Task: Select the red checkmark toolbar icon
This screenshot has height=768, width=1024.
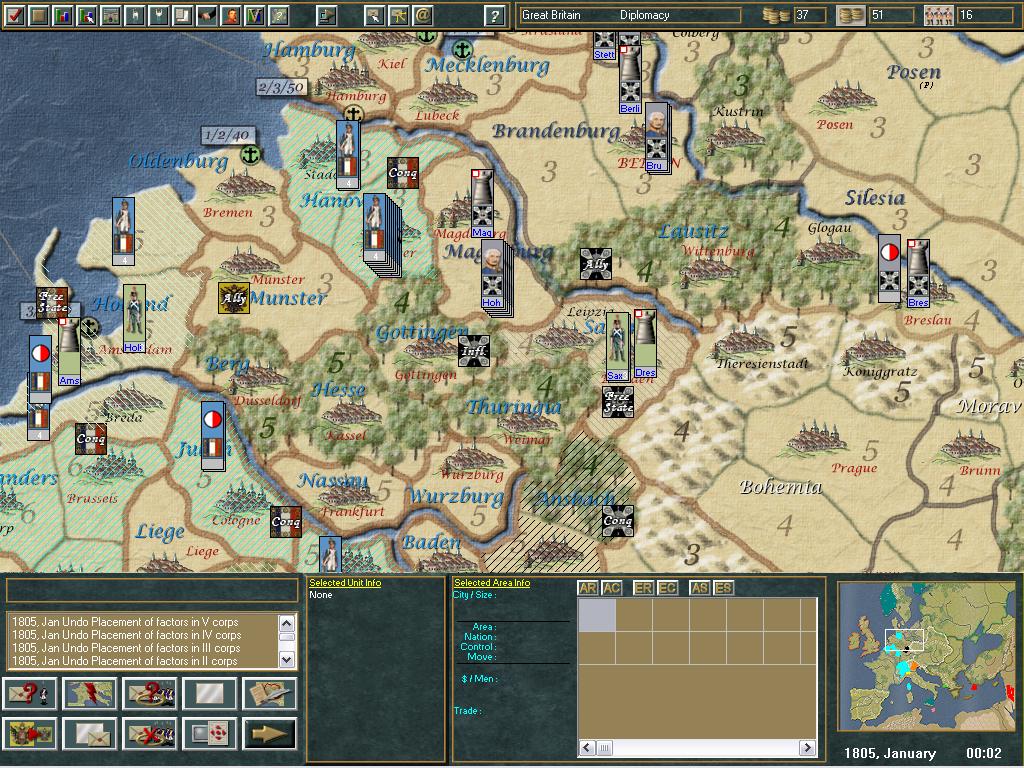Action: pos(14,15)
